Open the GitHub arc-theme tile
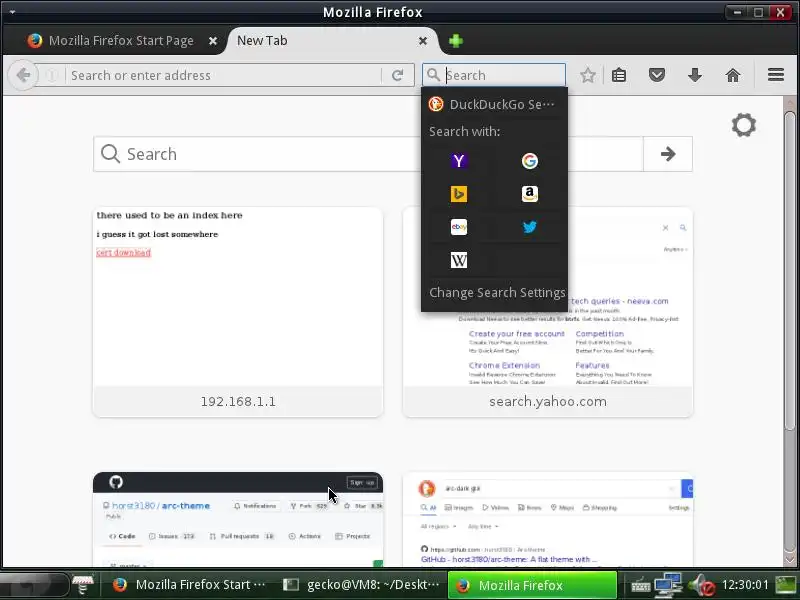Image resolution: width=800 pixels, height=600 pixels. [x=238, y=519]
